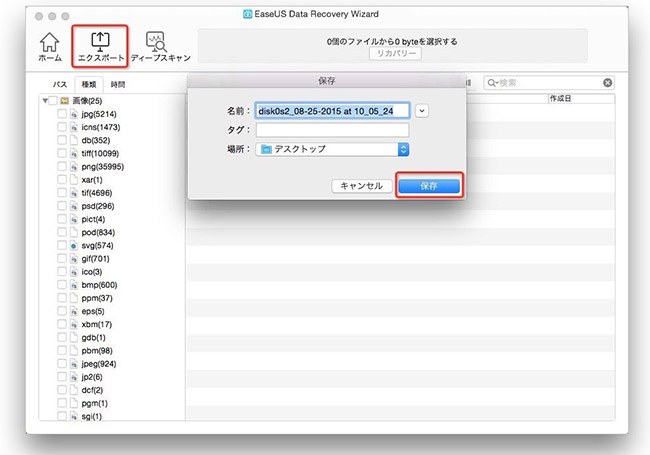Check the bmp(600) checkbox
650x455 pixels.
[x=62, y=285]
